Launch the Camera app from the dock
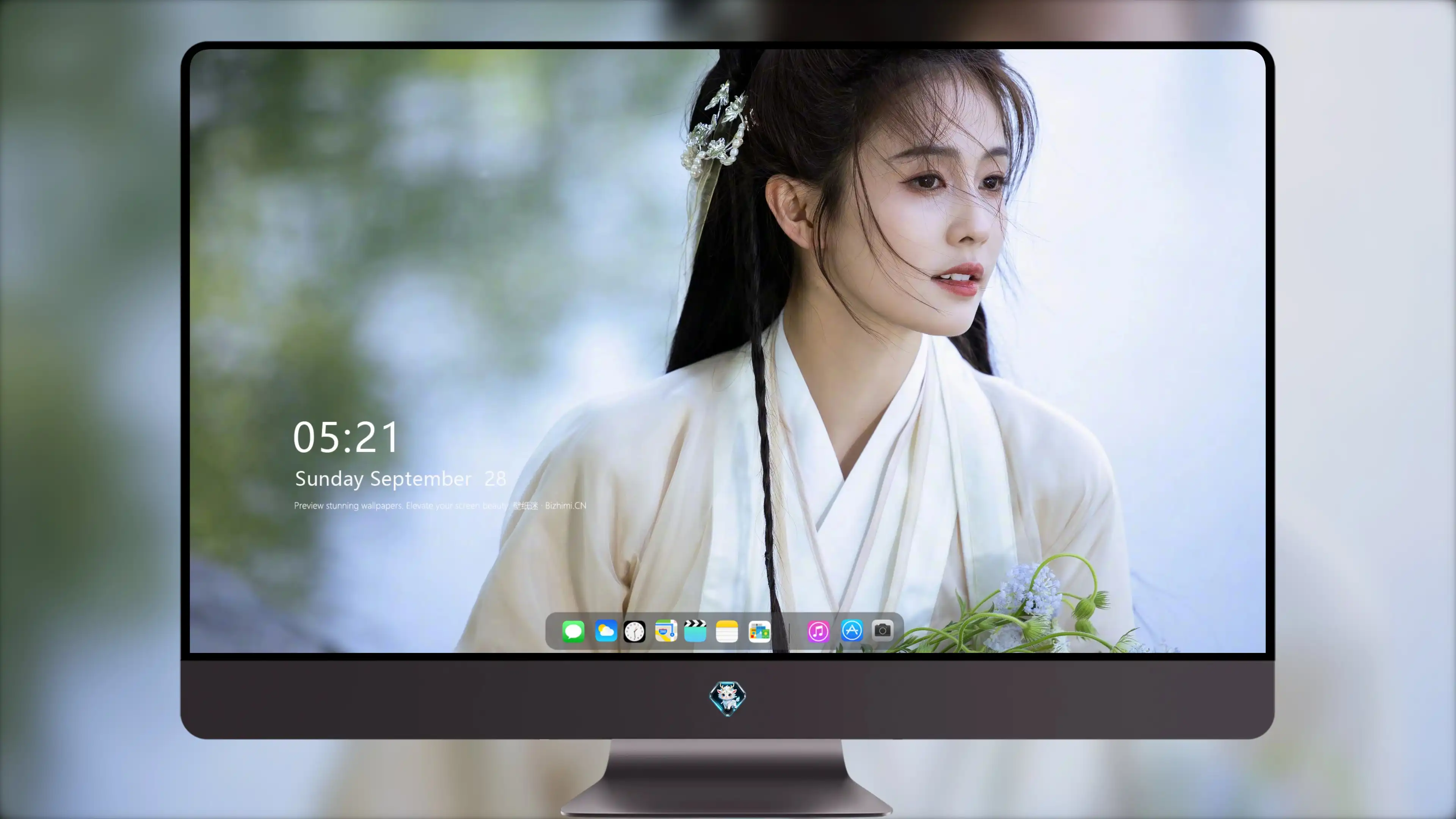 pyautogui.click(x=882, y=630)
